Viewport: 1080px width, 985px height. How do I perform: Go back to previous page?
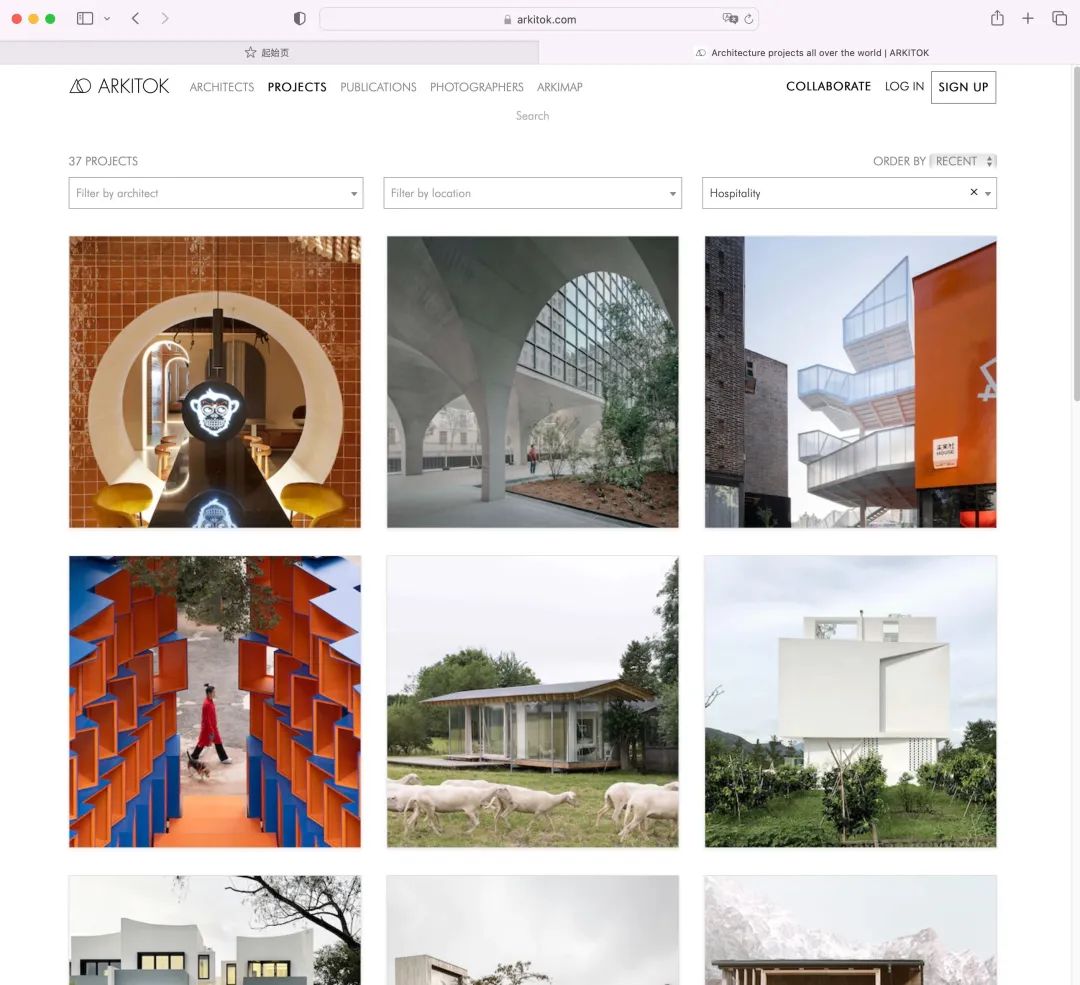(x=135, y=19)
